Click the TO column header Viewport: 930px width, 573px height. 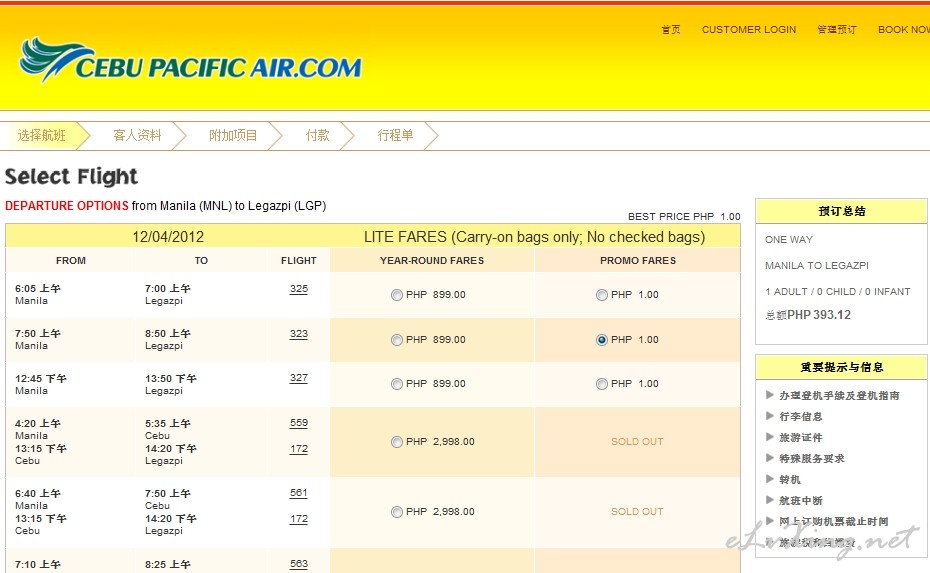point(201,260)
